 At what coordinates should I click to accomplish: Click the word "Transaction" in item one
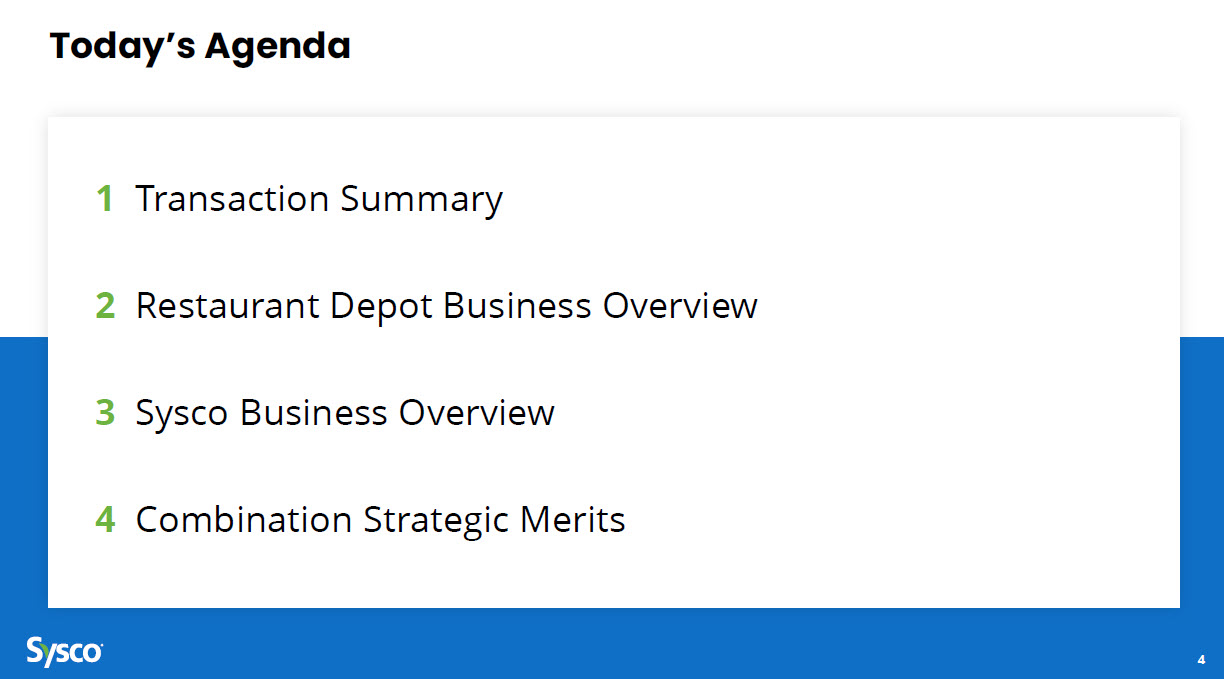(232, 199)
